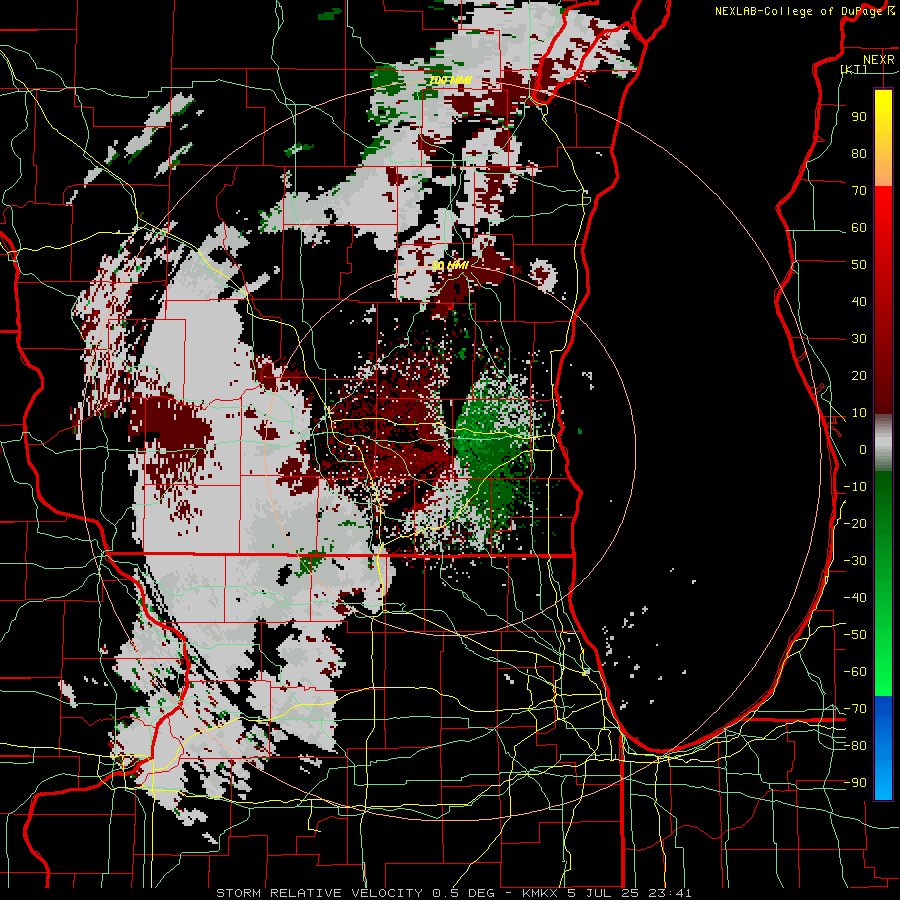900x900 pixels.
Task: Click the 60 value on the velocity scale
Action: [859, 228]
